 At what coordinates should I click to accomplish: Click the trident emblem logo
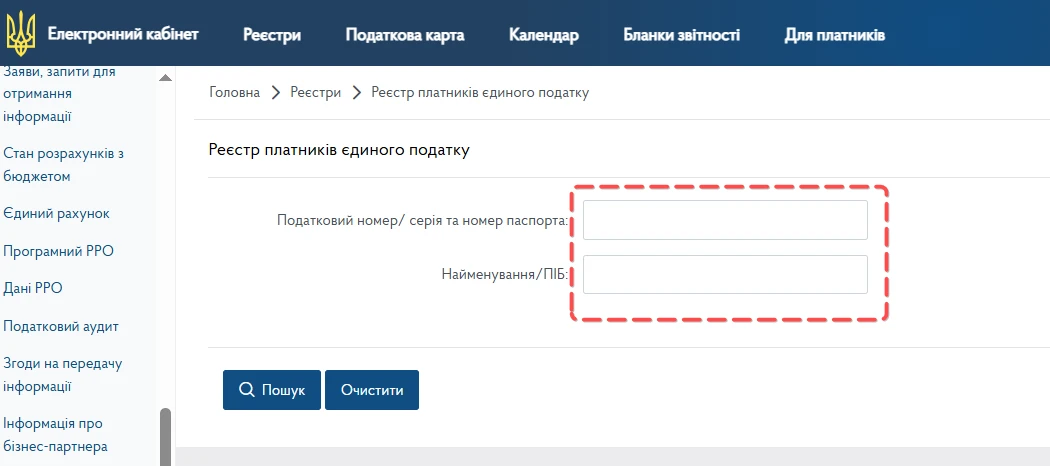point(20,33)
